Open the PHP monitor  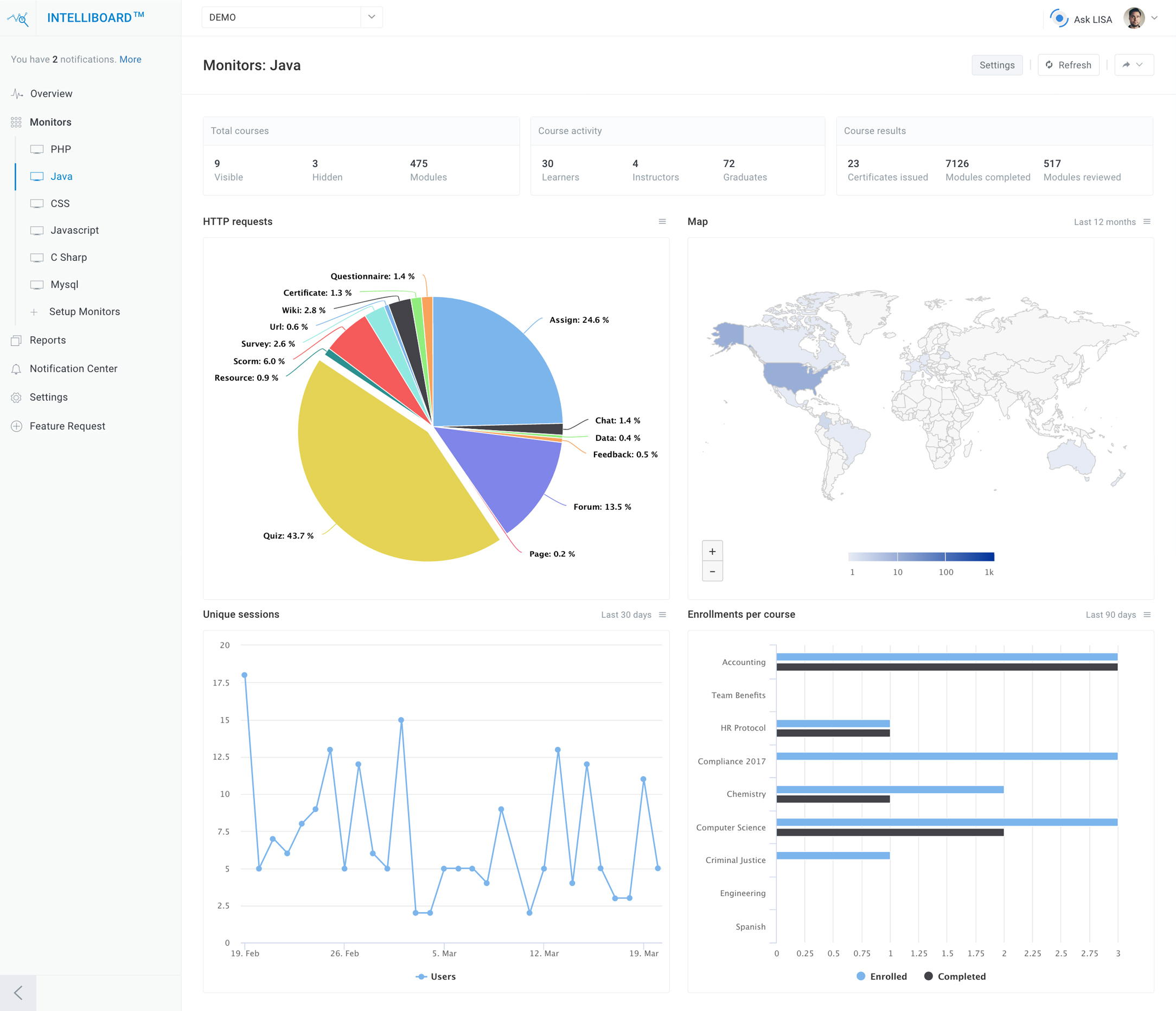[60, 149]
